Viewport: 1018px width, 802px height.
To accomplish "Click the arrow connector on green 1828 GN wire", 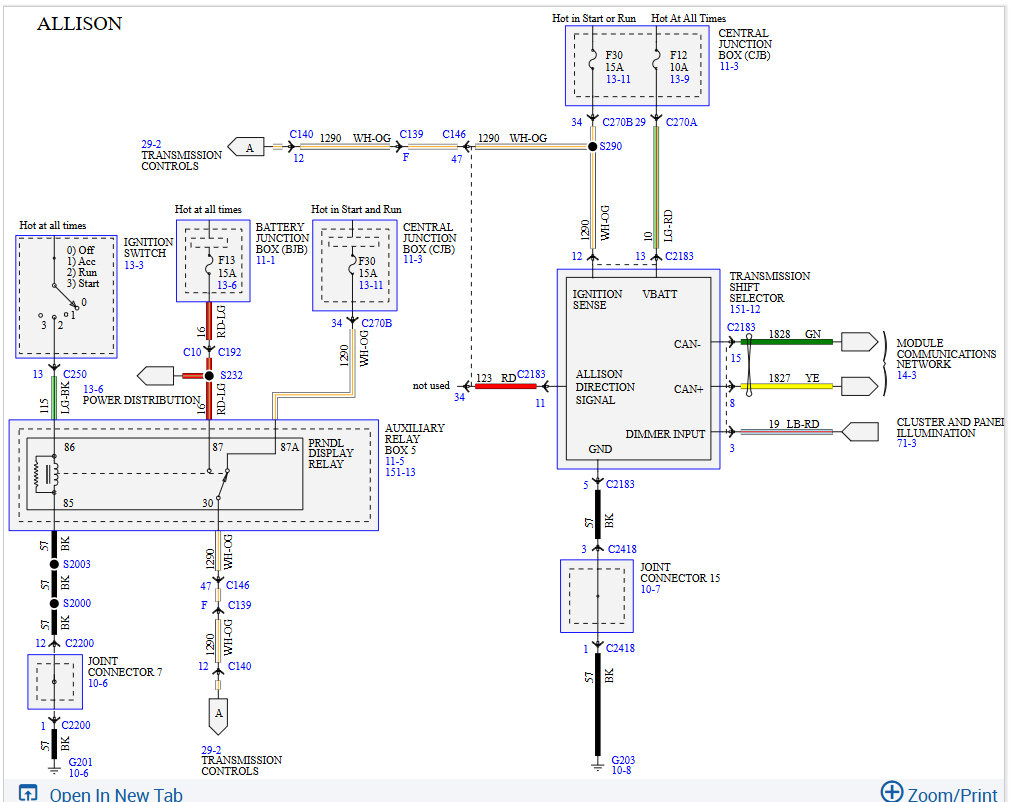I will 859,342.
